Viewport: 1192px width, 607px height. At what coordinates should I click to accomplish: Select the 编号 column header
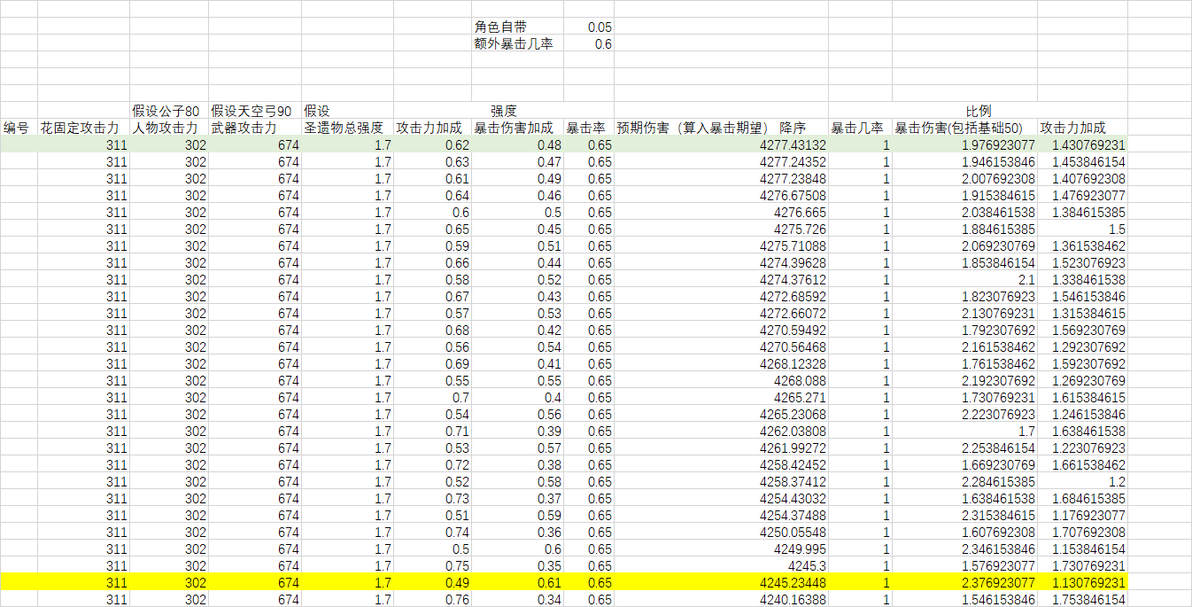[19, 127]
